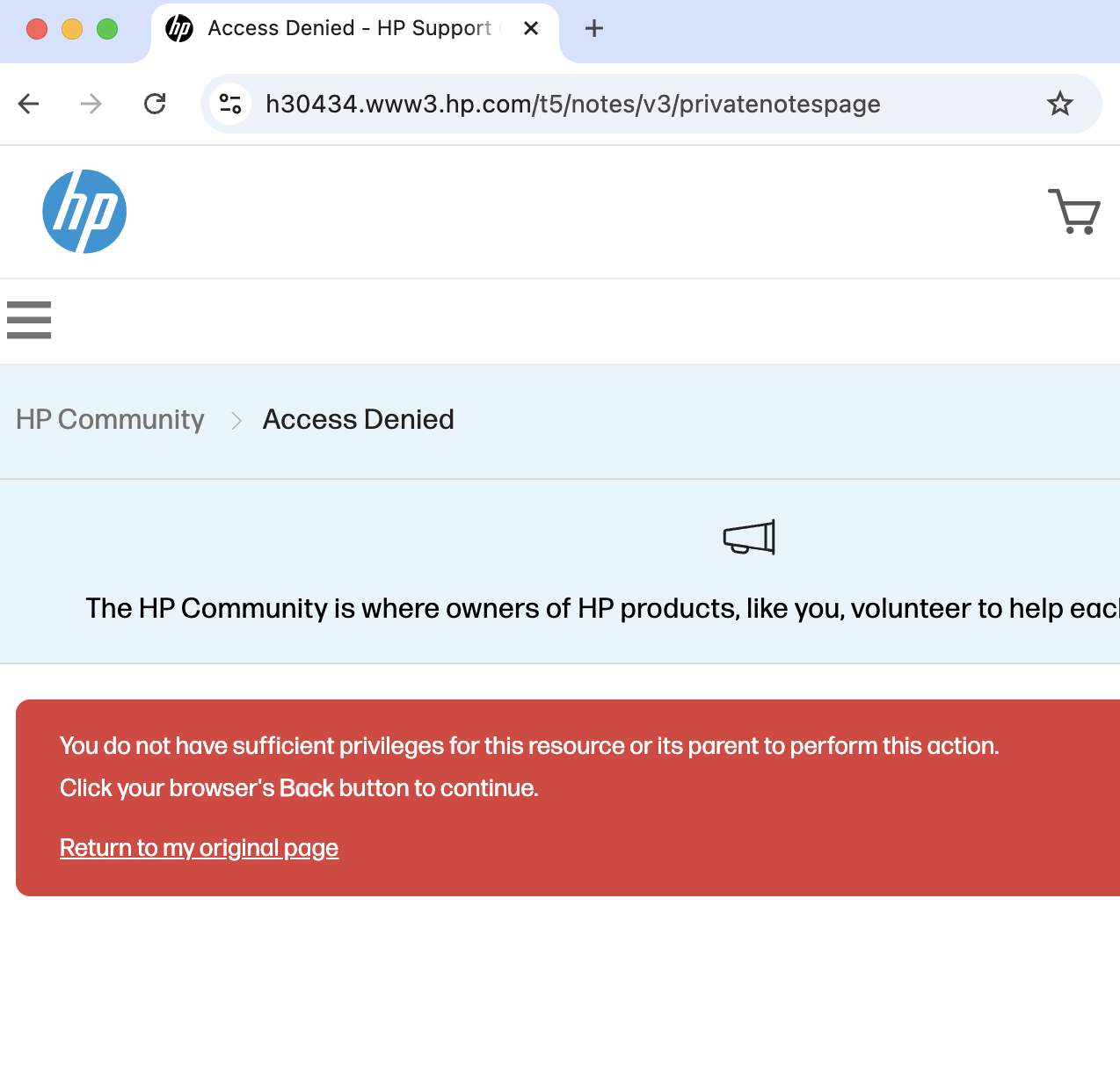1120x1065 pixels.
Task: Click the breadcrumb chevron separator
Action: click(235, 420)
